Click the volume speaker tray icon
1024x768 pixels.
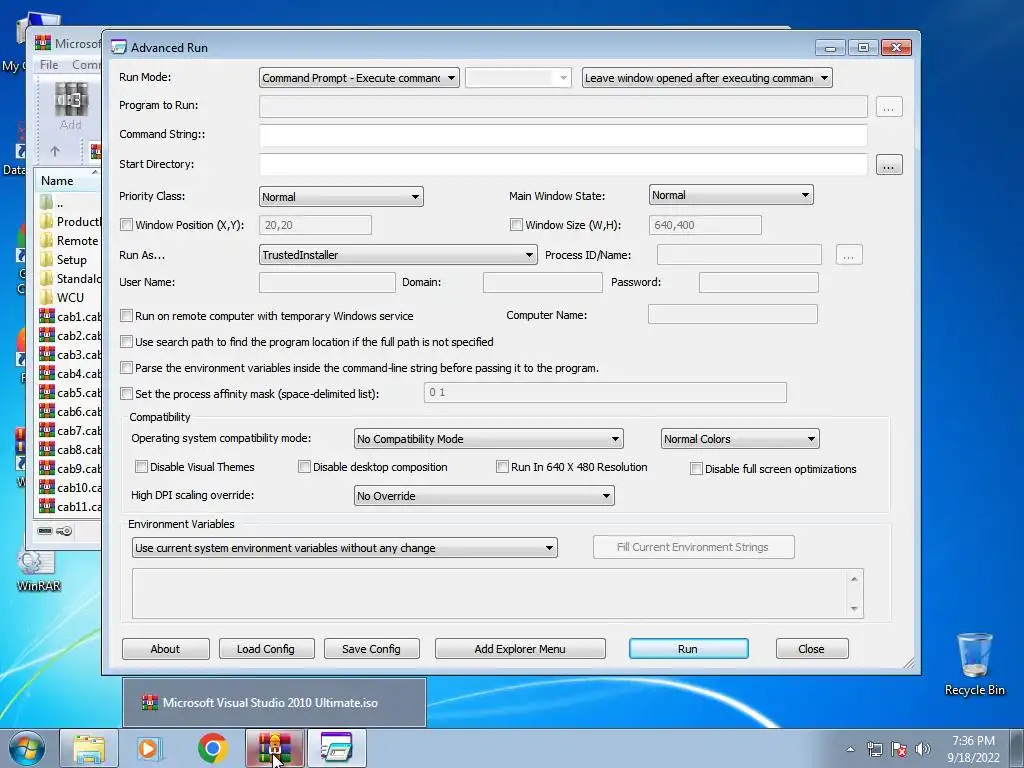tap(923, 749)
